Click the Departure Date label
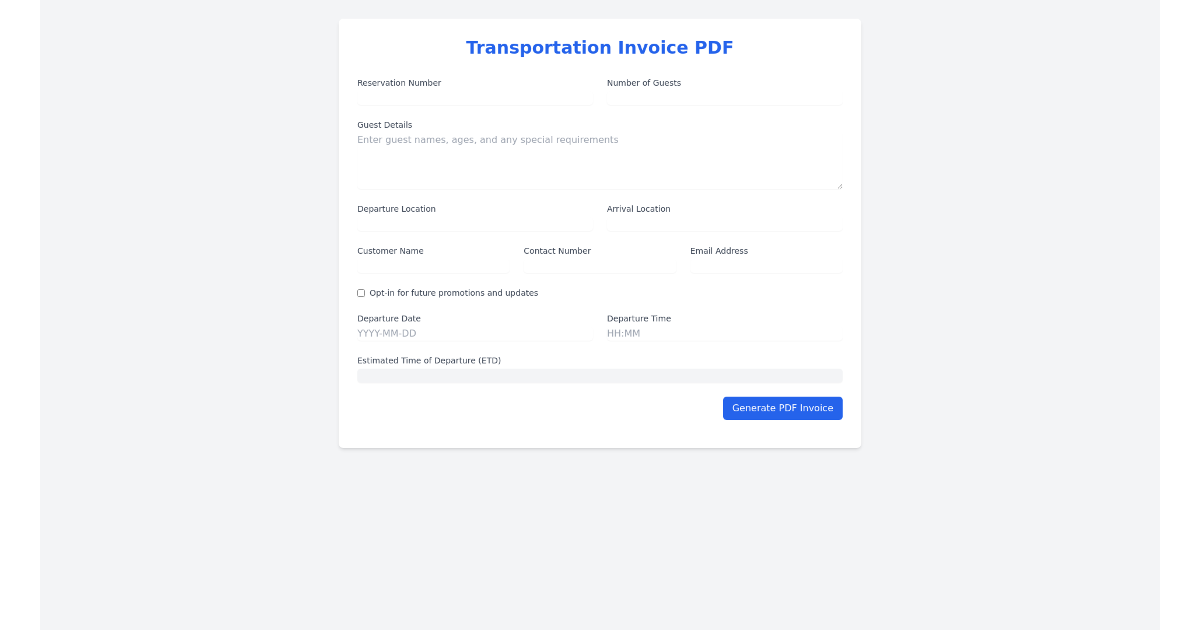This screenshot has width=1200, height=630. [389, 318]
